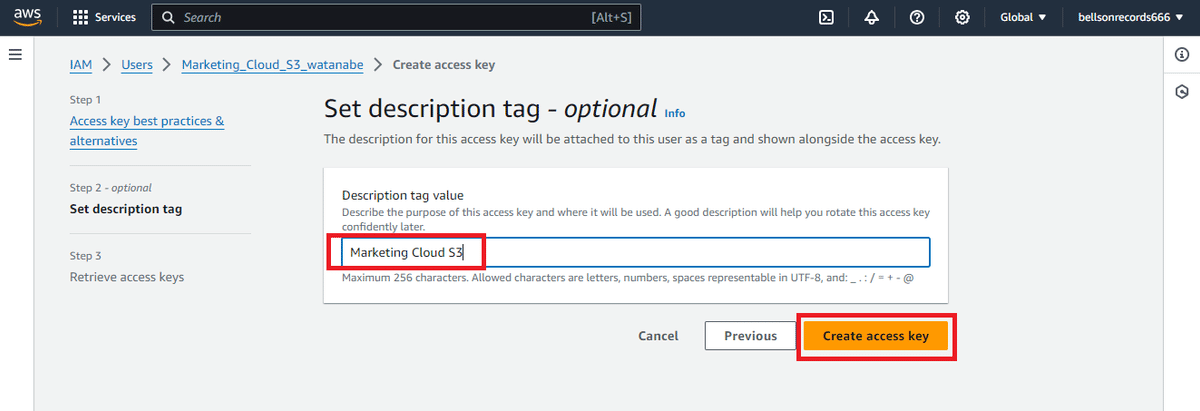Toggle the hamburger side navigation menu
This screenshot has width=1200, height=411.
15,53
